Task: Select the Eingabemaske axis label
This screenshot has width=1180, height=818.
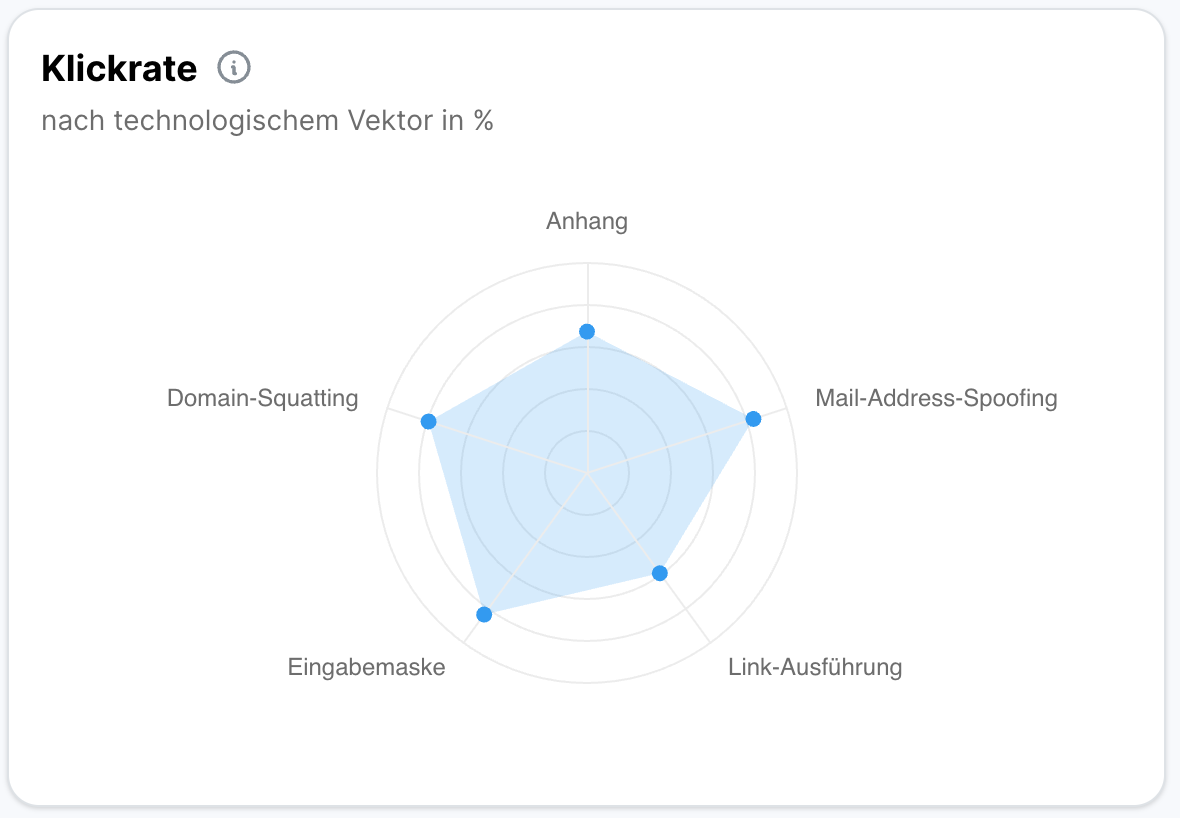Action: click(x=366, y=666)
